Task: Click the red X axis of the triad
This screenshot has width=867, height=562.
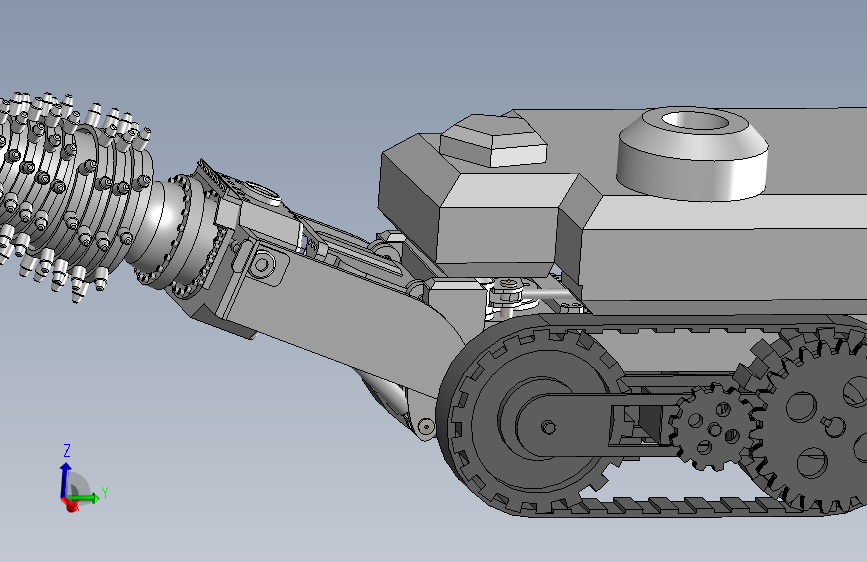Action: [x=70, y=504]
